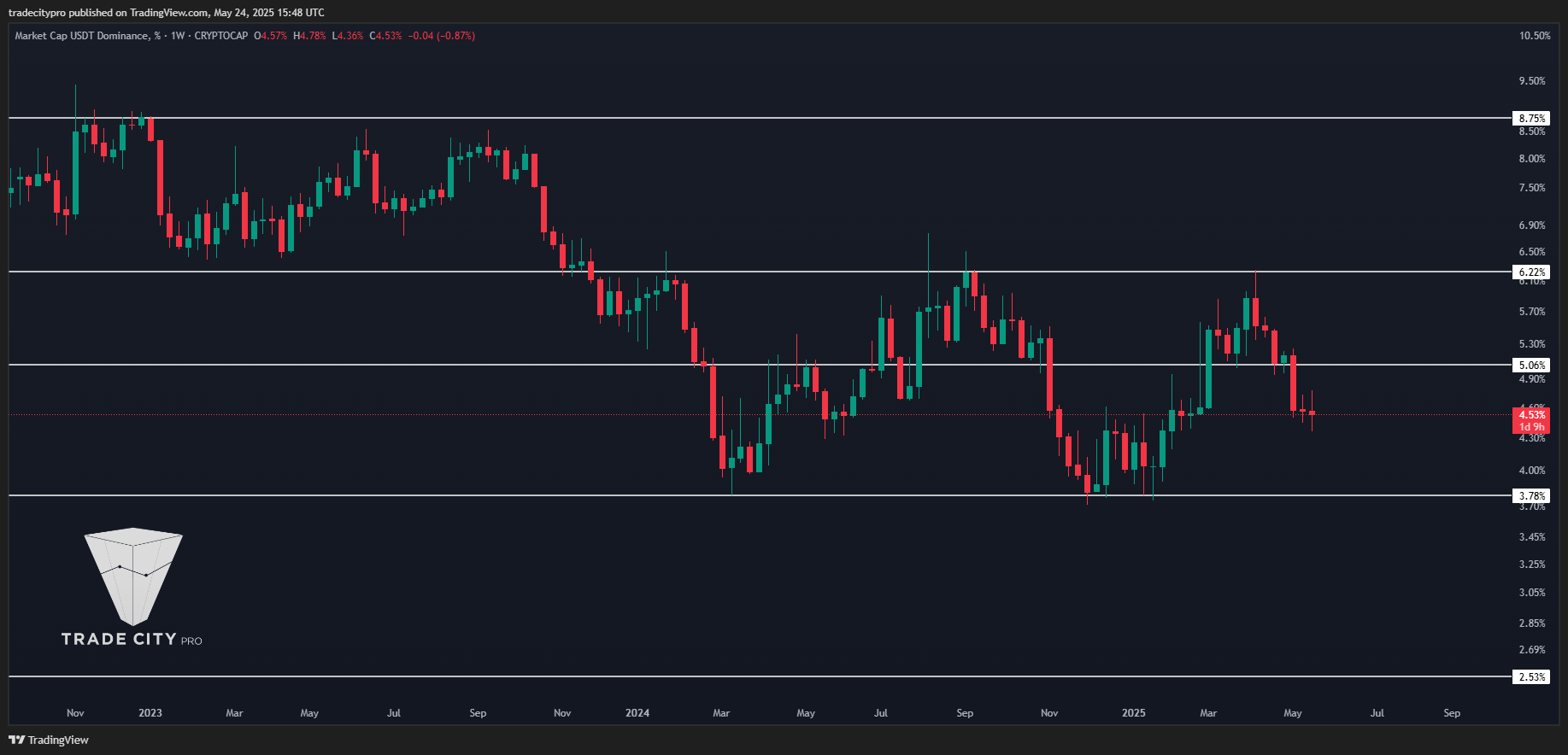Click the tradecitypro published header text
1568x755 pixels.
(167, 13)
